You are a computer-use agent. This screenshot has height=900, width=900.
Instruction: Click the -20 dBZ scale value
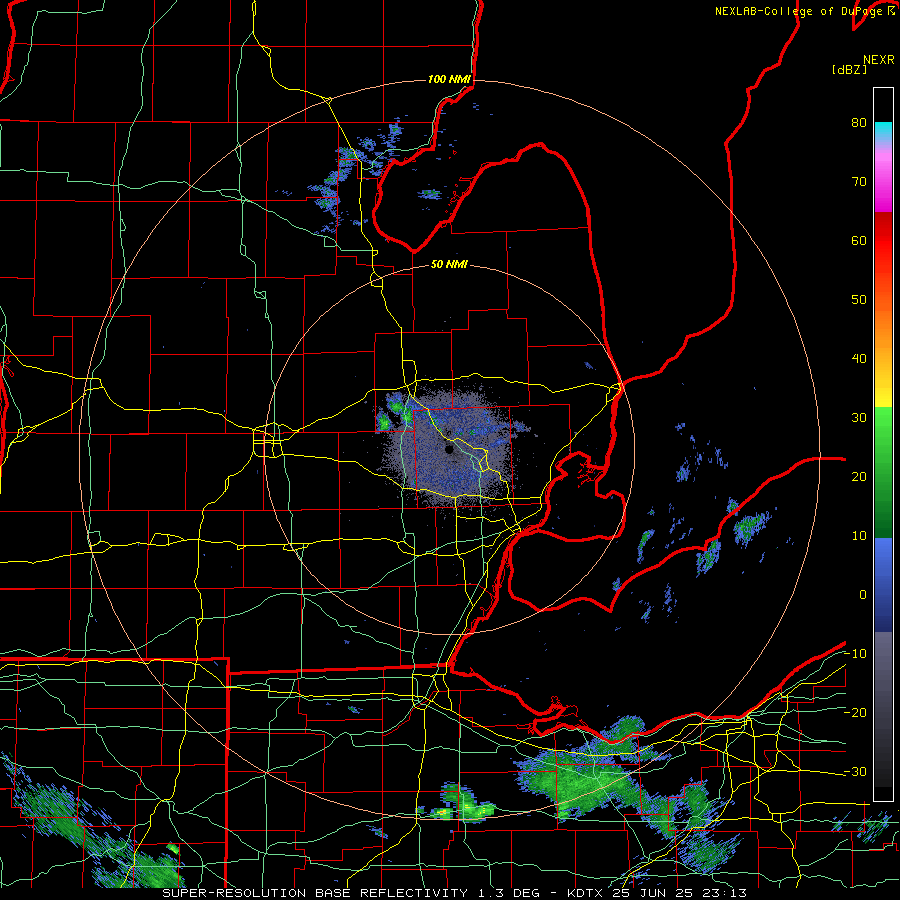855,713
